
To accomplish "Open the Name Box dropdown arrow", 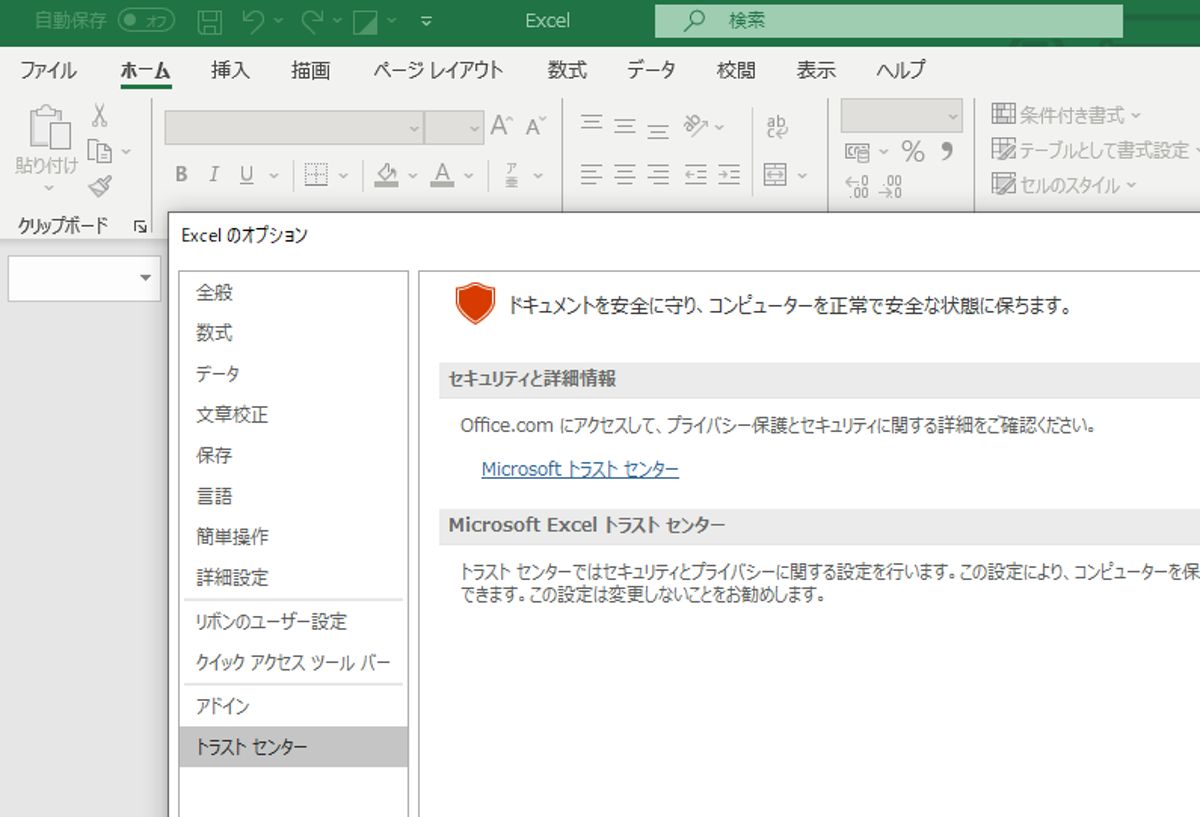I will coord(147,278).
